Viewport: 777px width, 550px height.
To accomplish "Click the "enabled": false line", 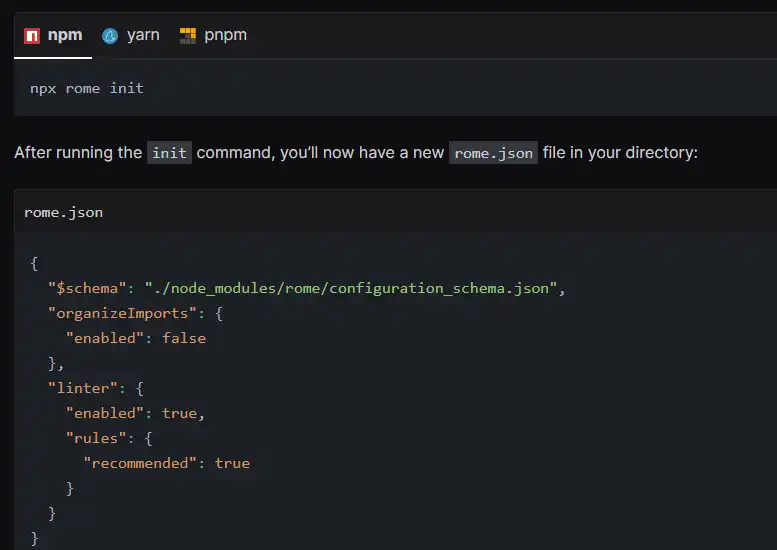I will pos(136,338).
